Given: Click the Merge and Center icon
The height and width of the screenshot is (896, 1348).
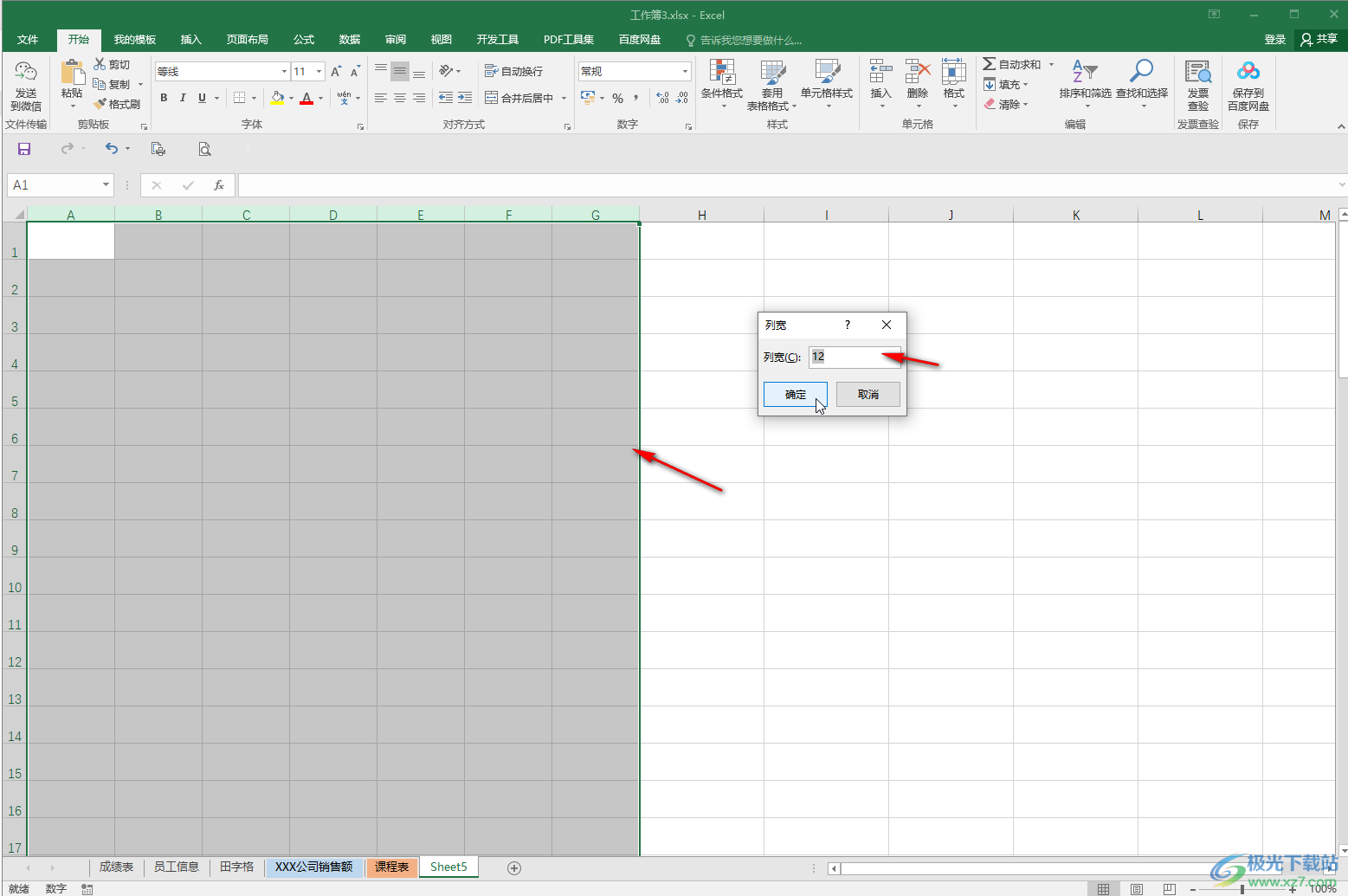Looking at the screenshot, I should (x=491, y=98).
